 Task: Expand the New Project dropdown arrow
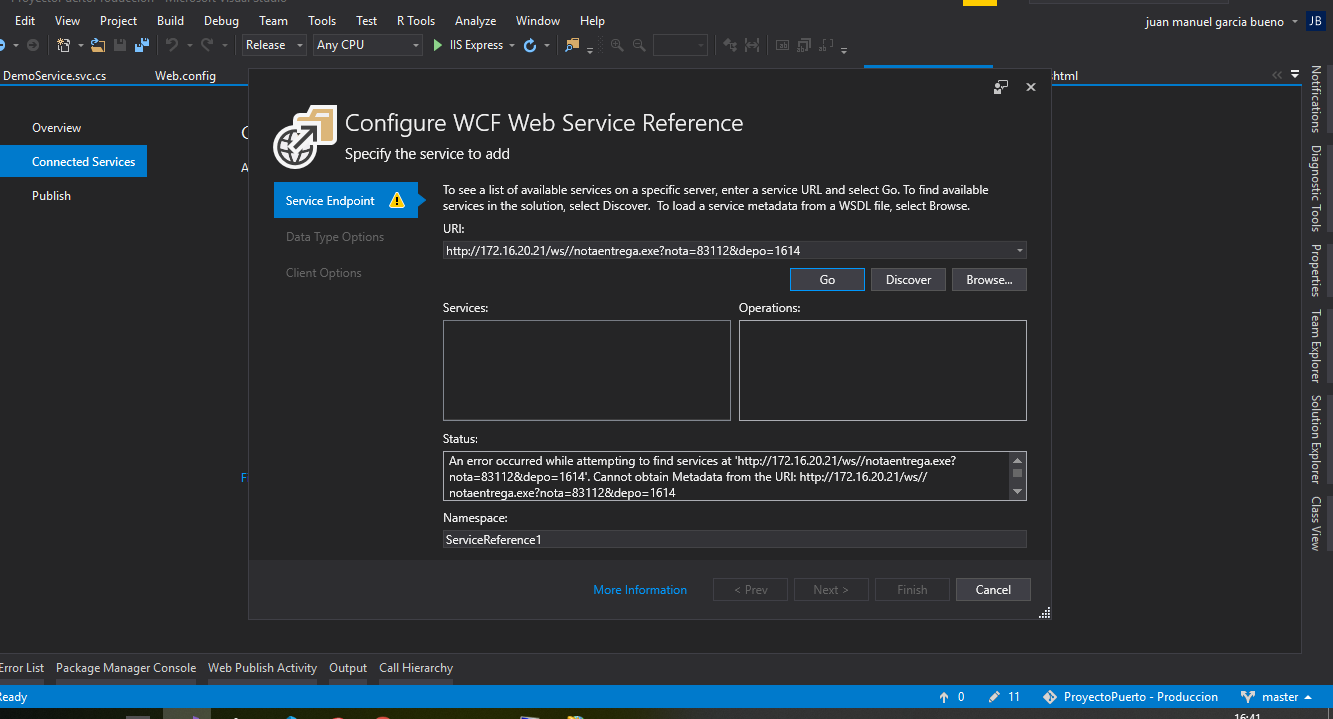pyautogui.click(x=79, y=45)
